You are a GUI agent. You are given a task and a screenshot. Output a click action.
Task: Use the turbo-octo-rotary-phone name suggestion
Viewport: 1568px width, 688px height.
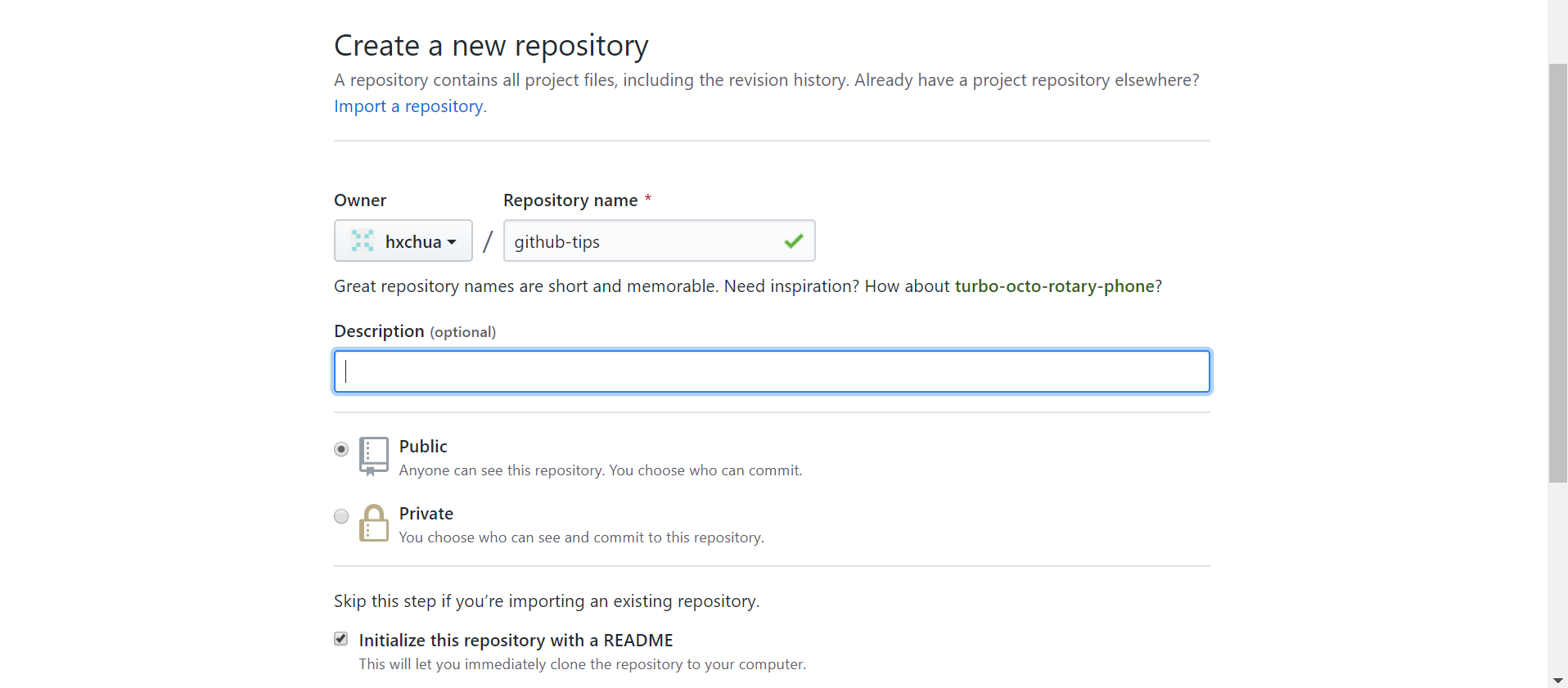pyautogui.click(x=1054, y=286)
